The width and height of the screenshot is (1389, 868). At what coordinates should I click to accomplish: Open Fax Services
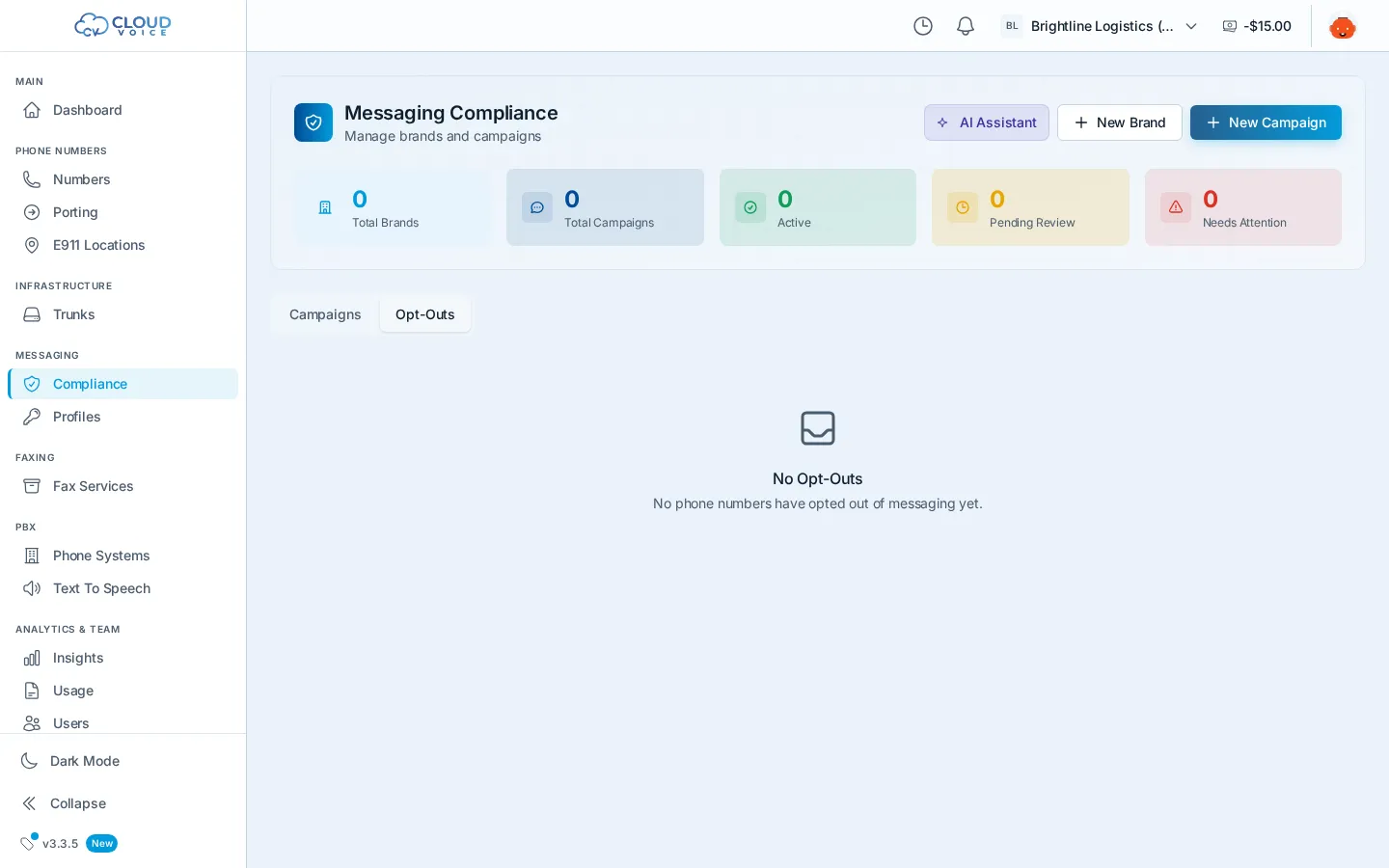click(x=123, y=486)
